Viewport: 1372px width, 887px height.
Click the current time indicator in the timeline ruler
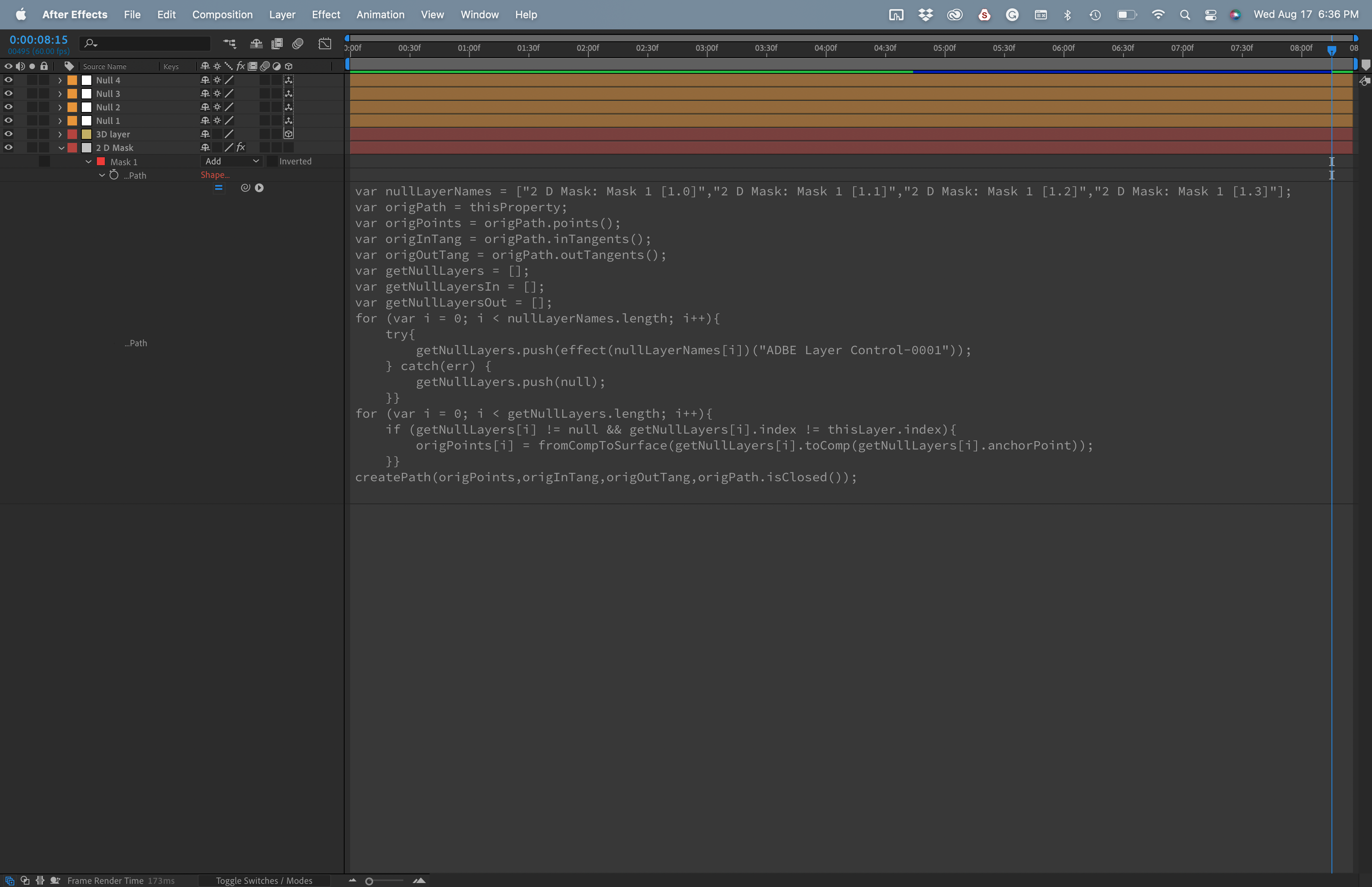(1332, 51)
